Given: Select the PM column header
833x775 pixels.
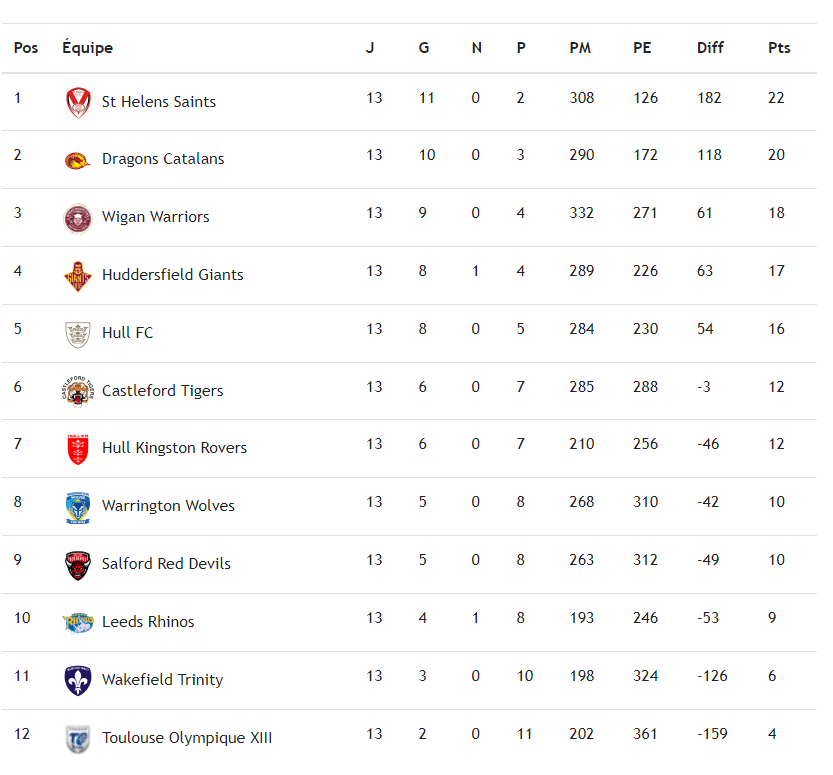Looking at the screenshot, I should pyautogui.click(x=580, y=48).
